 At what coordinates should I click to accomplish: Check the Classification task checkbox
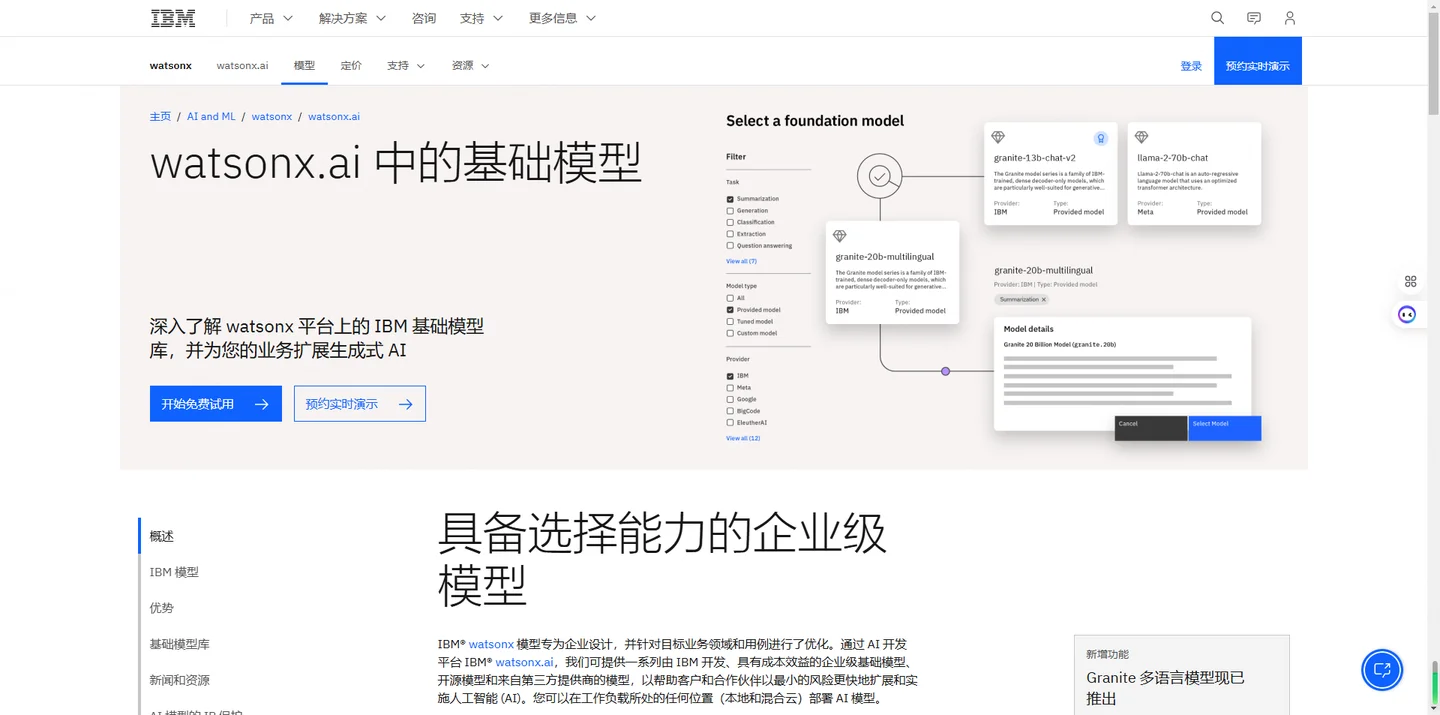pyautogui.click(x=730, y=222)
